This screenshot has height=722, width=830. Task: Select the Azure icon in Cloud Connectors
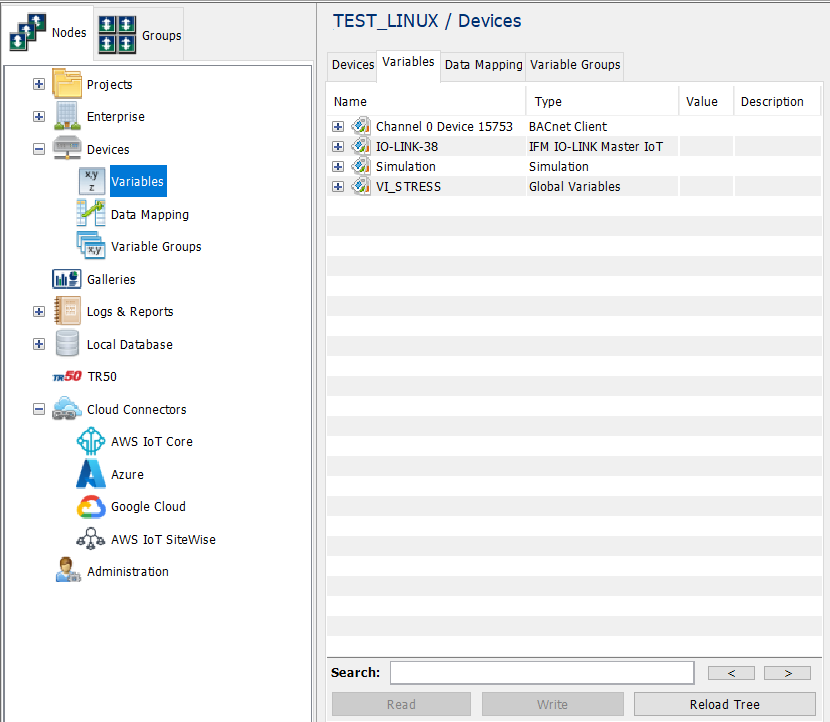click(x=91, y=474)
